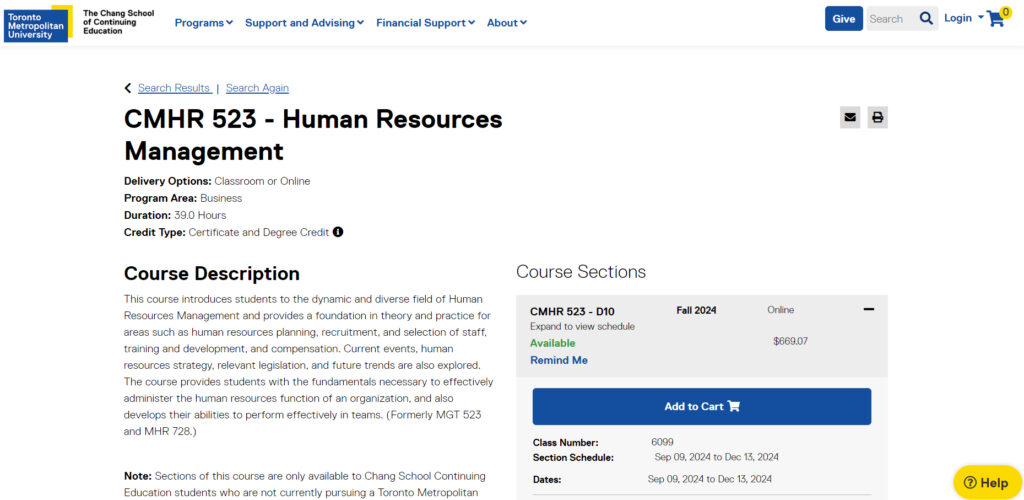
Task: Click the Expand to view schedule text
Action: pyautogui.click(x=583, y=326)
